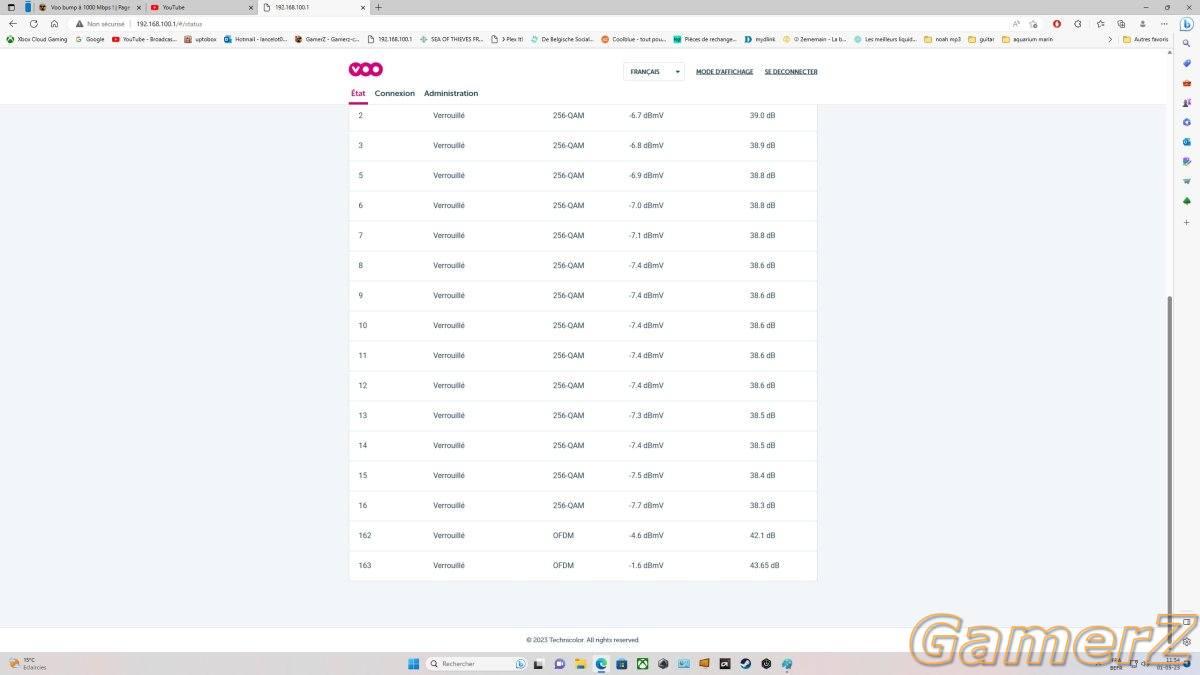Go back with the browser back arrow
The width and height of the screenshot is (1200, 675).
coord(13,23)
